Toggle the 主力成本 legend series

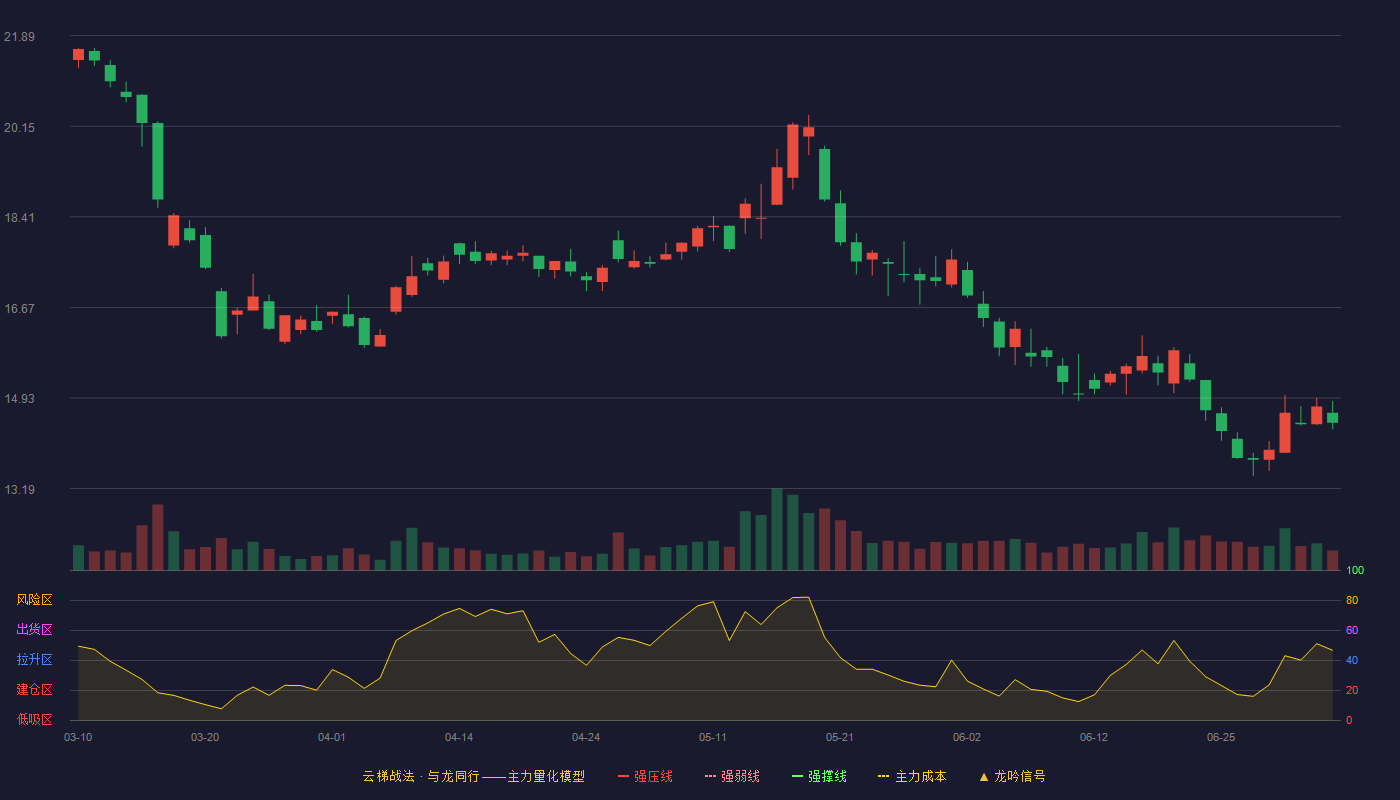tap(912, 776)
